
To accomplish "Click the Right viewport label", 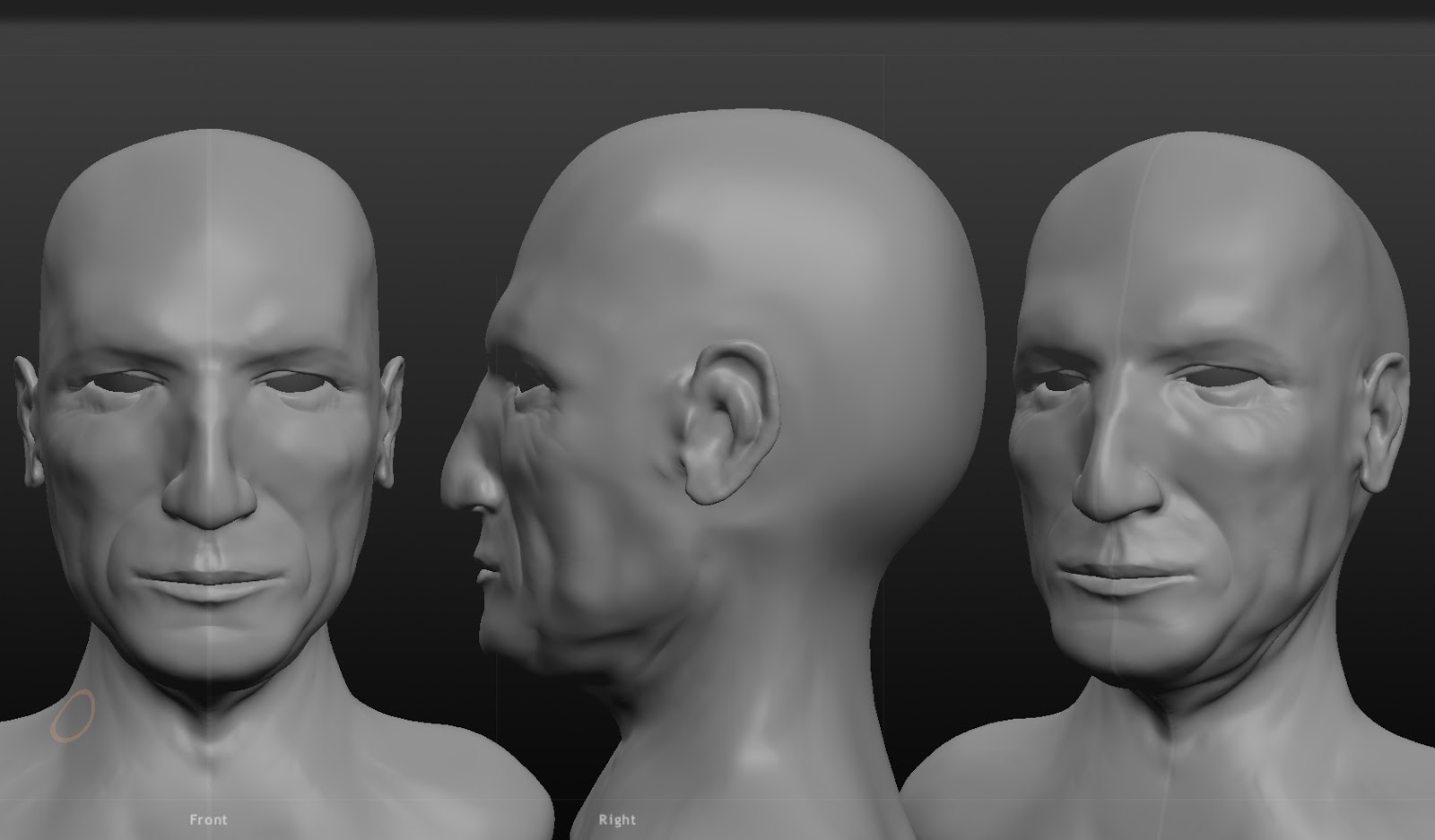I will point(619,818).
